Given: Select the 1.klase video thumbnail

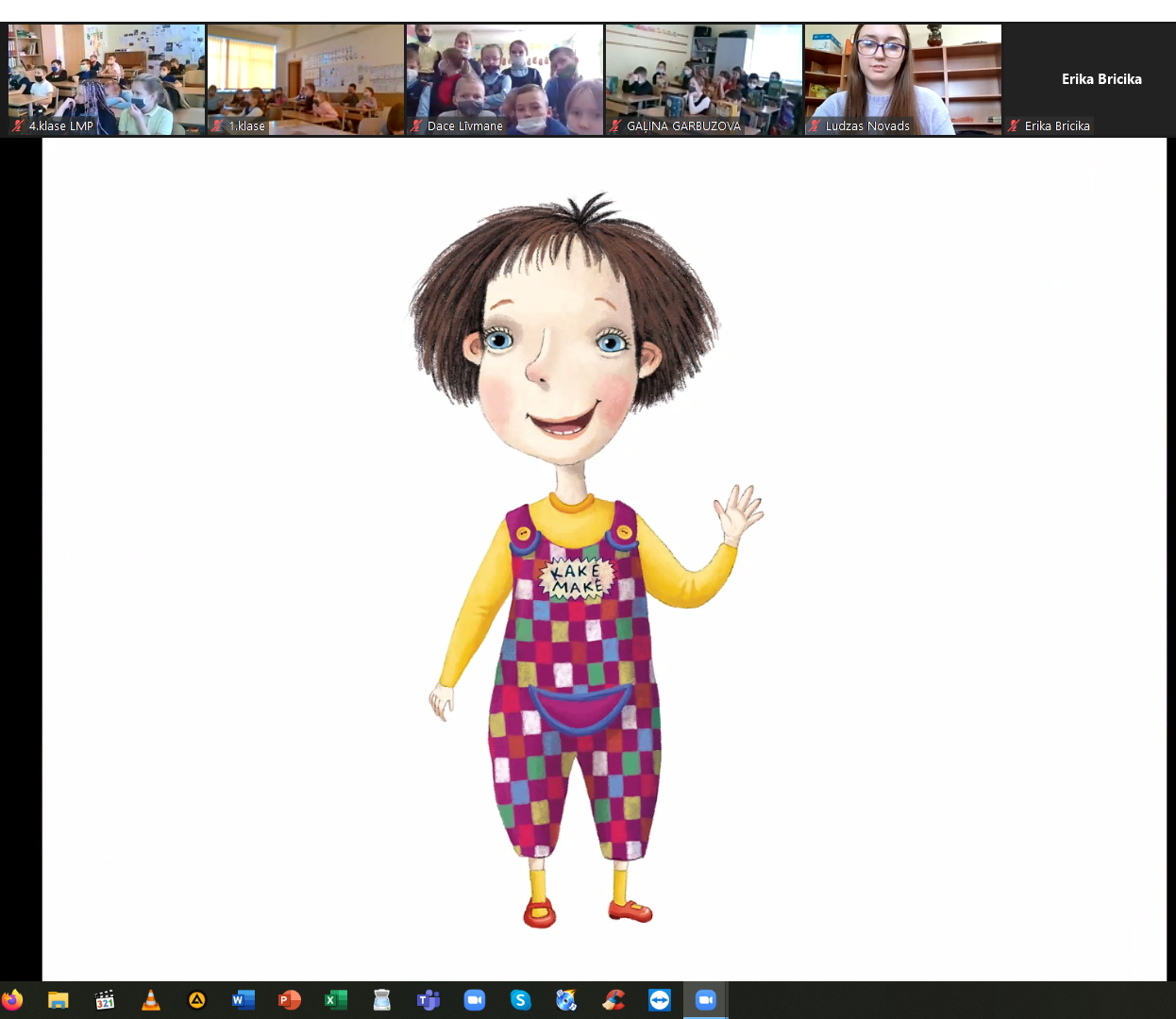Looking at the screenshot, I should coord(306,79).
